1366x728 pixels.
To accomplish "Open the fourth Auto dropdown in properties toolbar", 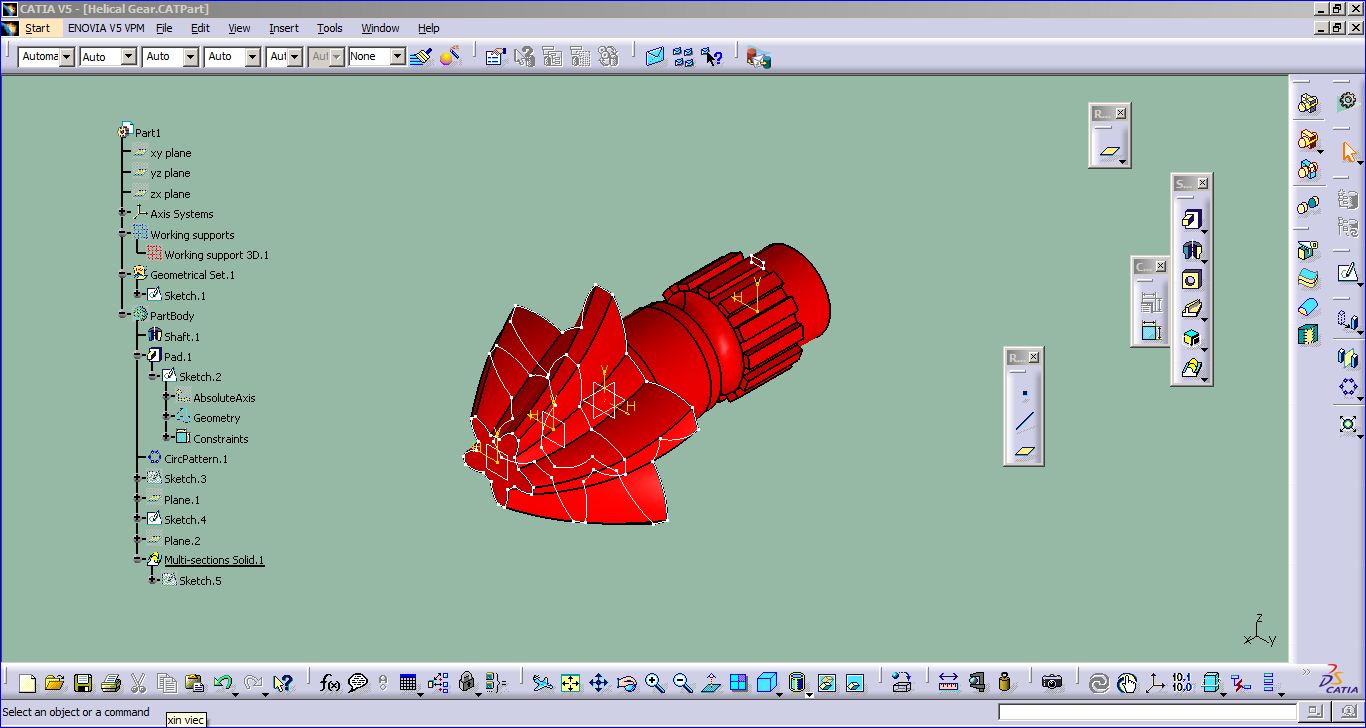I will tap(232, 57).
